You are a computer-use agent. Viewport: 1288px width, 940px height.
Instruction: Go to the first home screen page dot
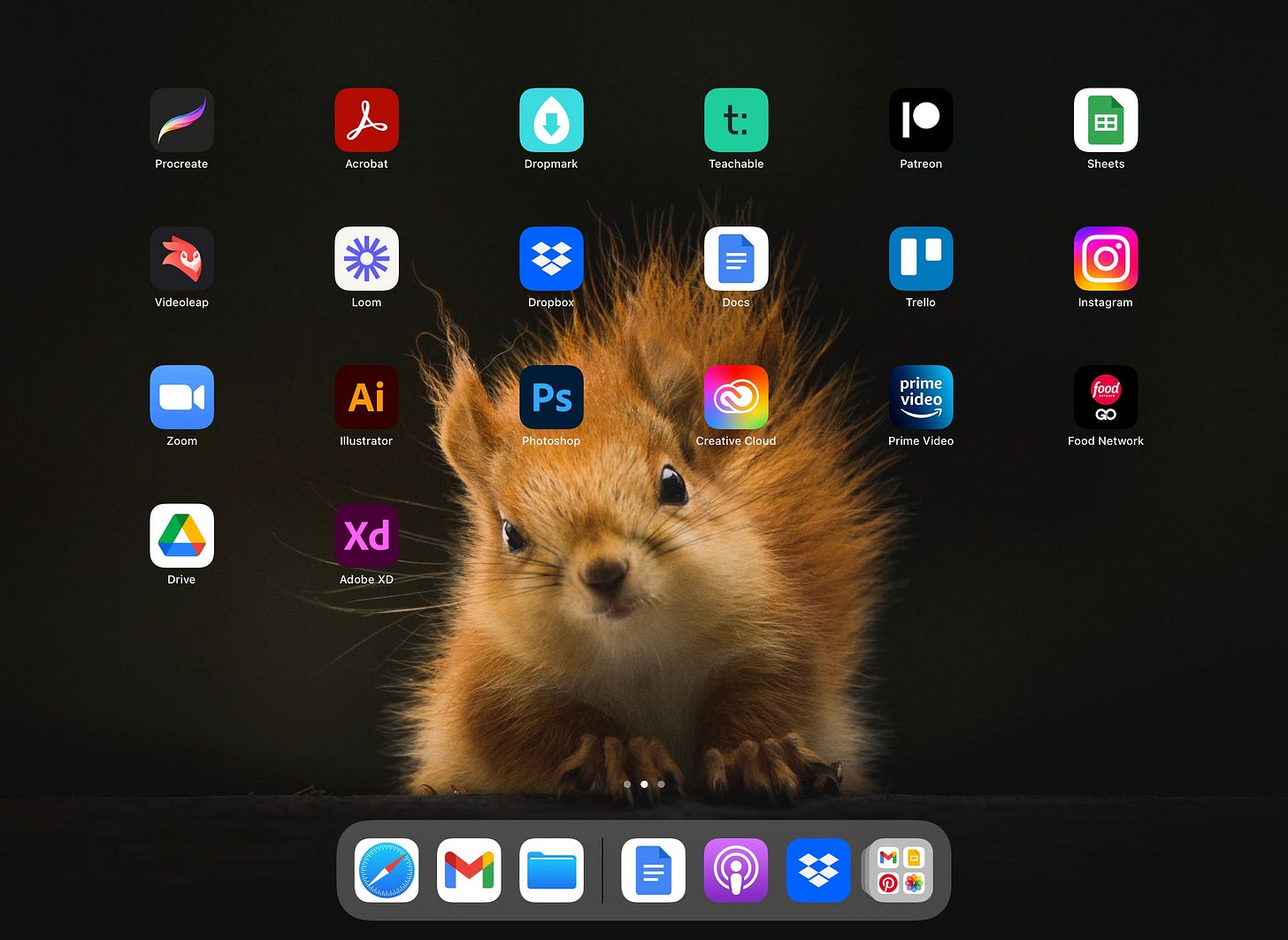tap(627, 784)
